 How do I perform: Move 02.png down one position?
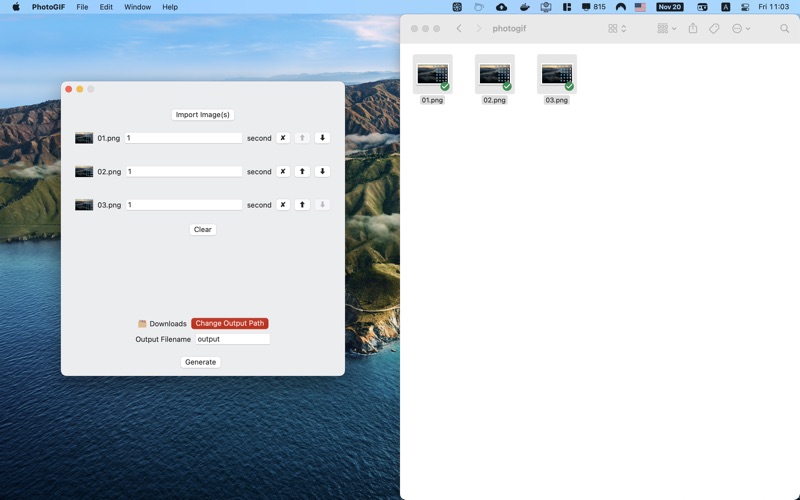(322, 172)
